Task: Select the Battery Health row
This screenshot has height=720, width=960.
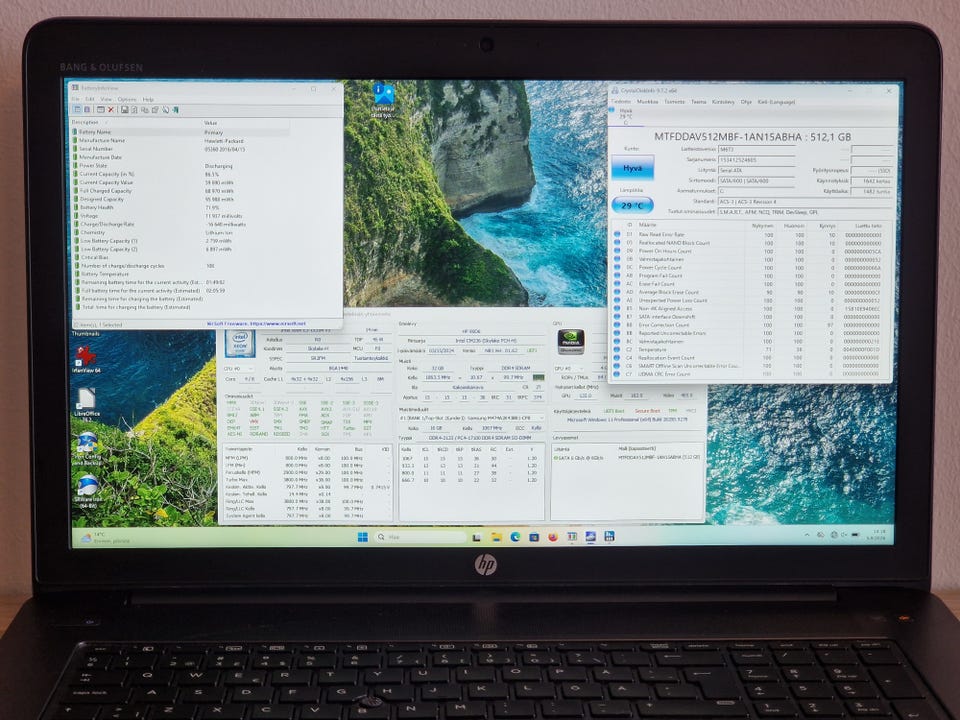Action: point(181,207)
